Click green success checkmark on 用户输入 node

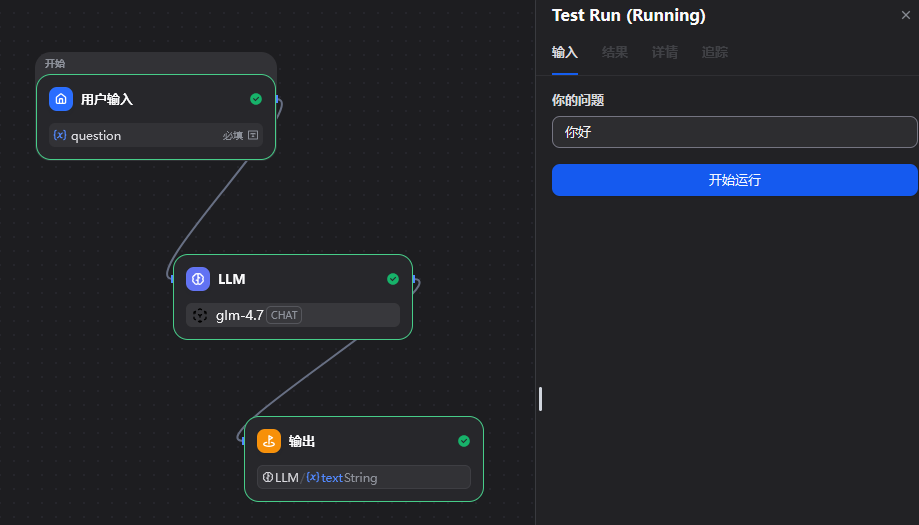pyautogui.click(x=256, y=99)
